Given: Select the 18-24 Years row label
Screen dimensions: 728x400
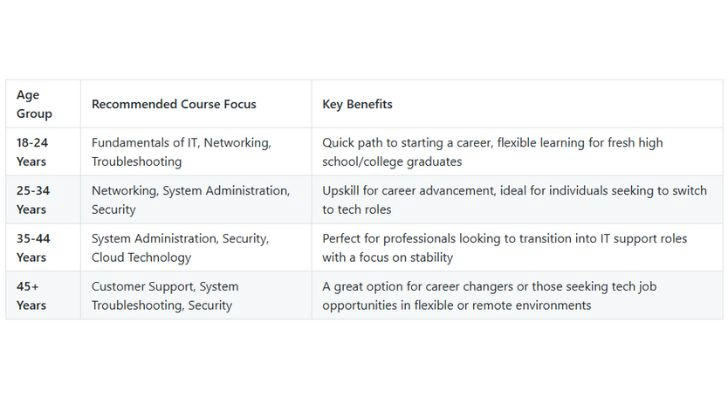Looking at the screenshot, I should coord(32,152).
